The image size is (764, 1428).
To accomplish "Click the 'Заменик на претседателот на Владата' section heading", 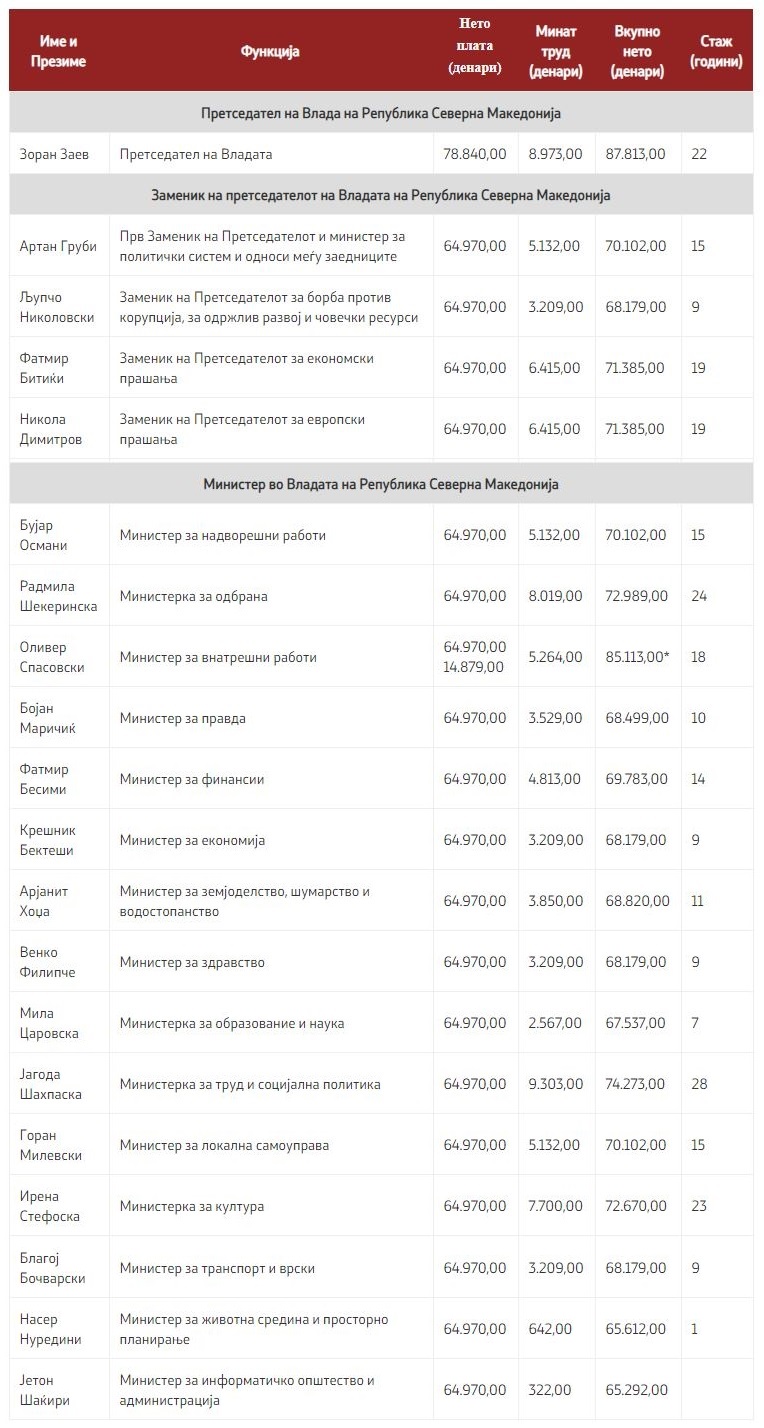I will (381, 195).
